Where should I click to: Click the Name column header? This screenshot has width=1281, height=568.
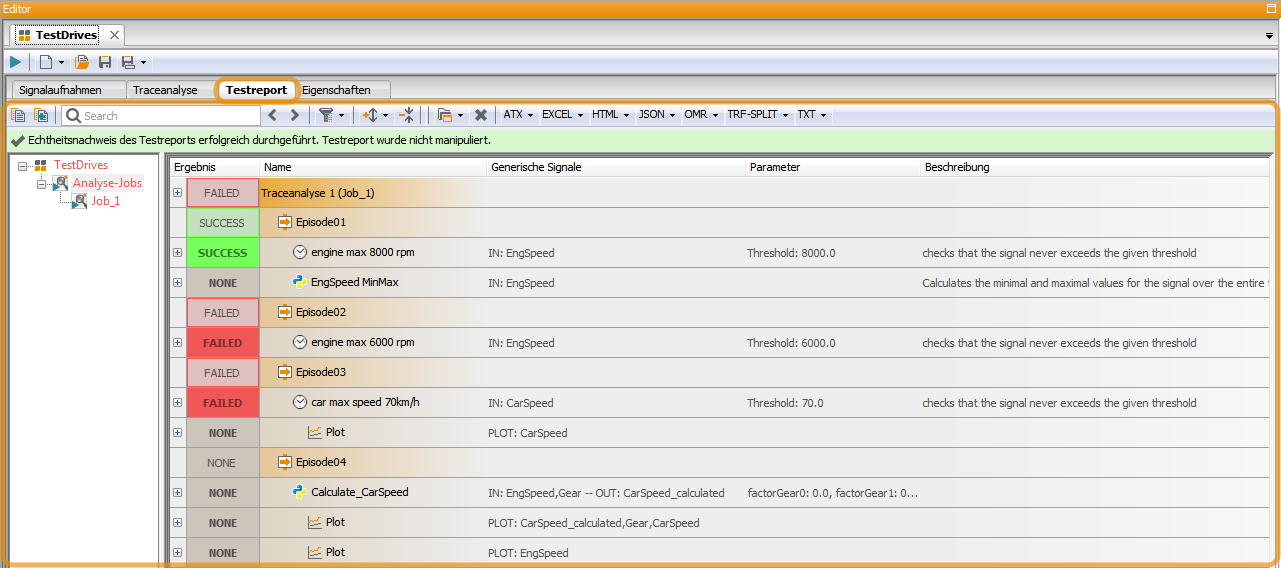tap(374, 167)
